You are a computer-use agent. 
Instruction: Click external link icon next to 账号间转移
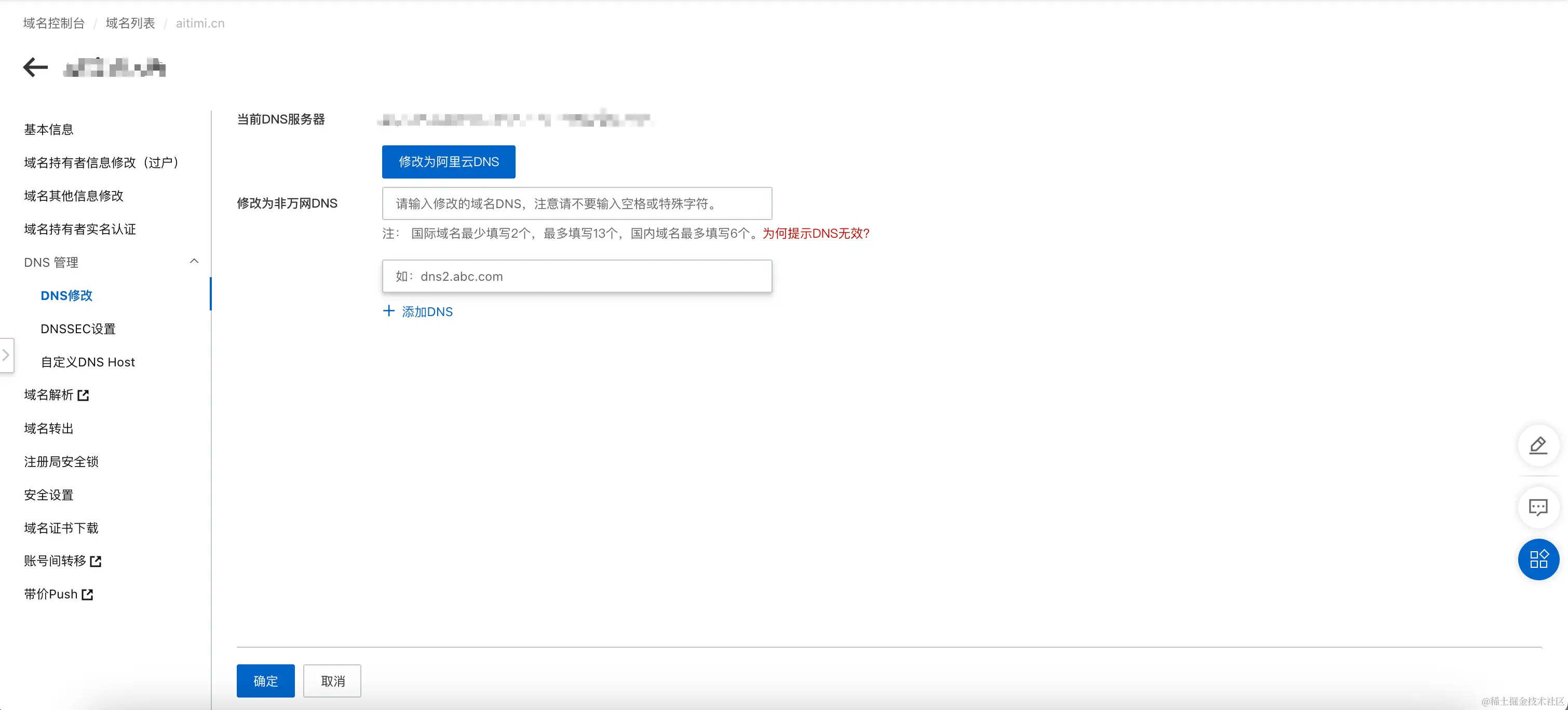(96, 561)
